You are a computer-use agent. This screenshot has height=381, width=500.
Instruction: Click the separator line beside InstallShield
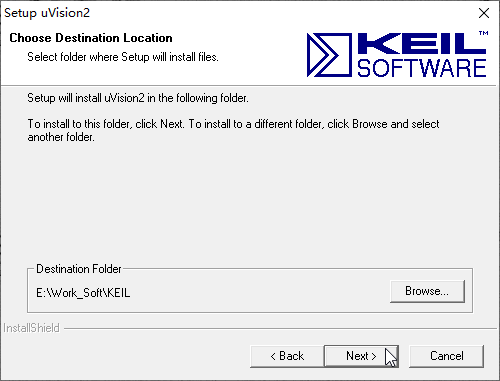(280, 329)
